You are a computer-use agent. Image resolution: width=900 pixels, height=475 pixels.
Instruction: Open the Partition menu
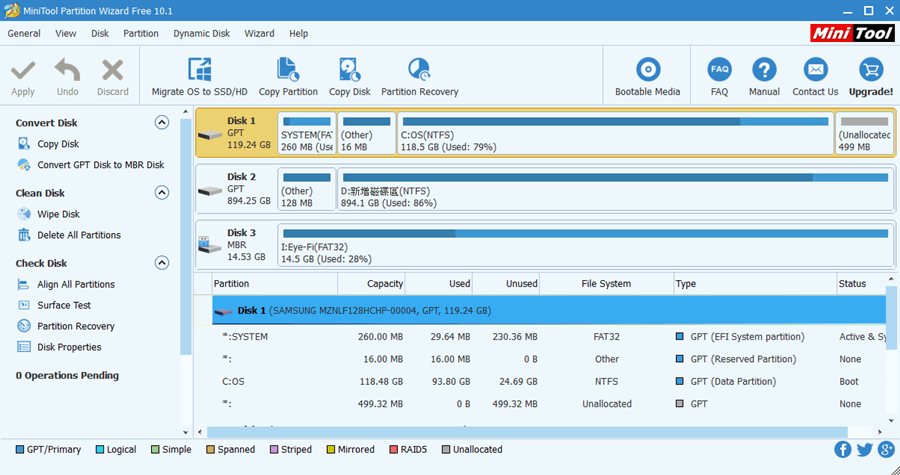click(x=141, y=33)
